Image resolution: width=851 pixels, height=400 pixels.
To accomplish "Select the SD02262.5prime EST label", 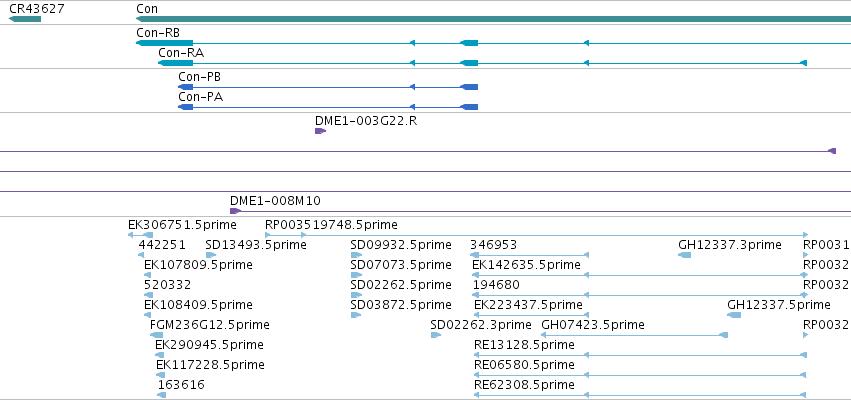I will point(401,285).
